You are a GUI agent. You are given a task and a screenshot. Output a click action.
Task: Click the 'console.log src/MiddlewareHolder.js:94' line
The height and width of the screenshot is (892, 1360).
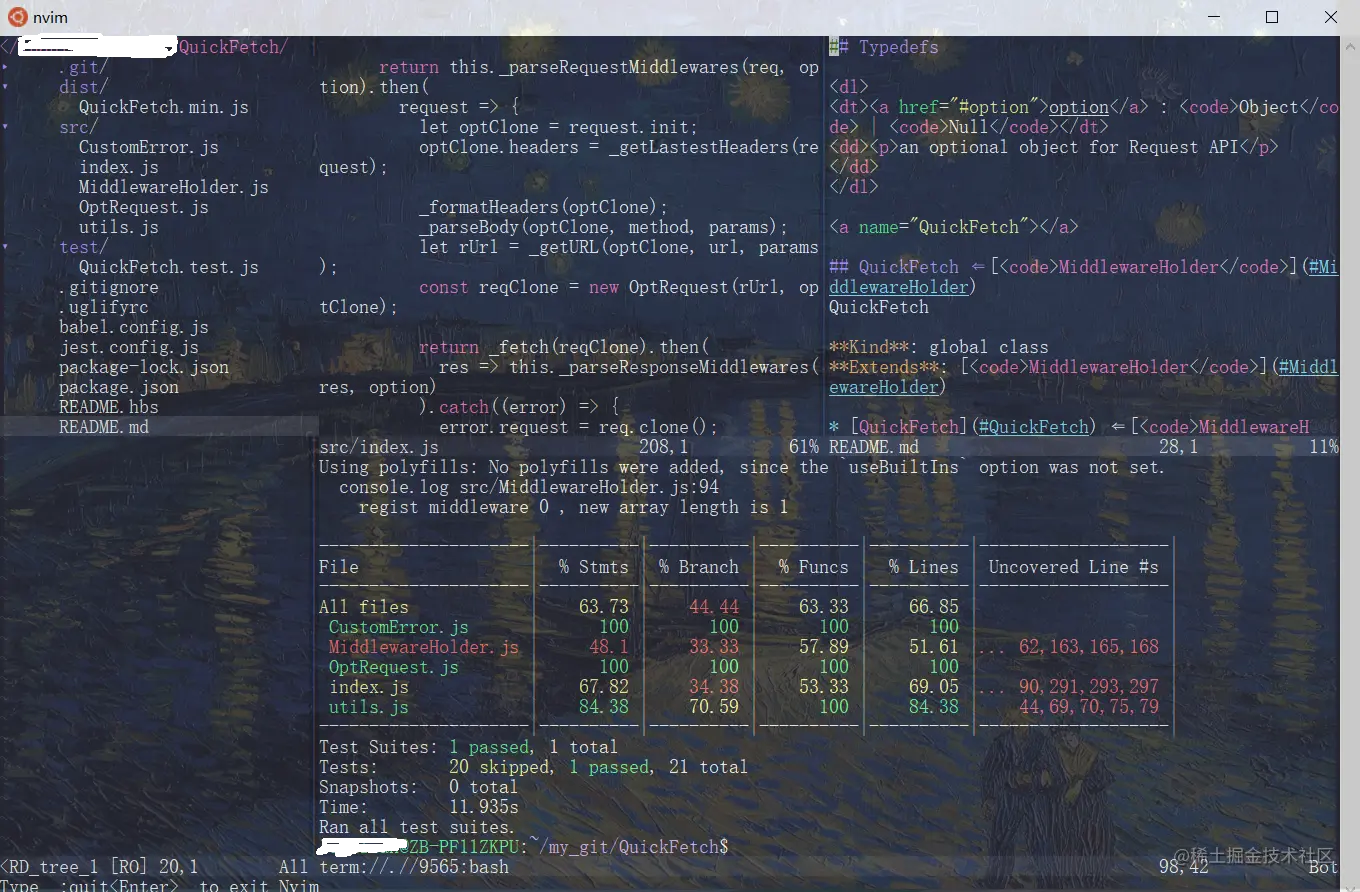pyautogui.click(x=529, y=487)
